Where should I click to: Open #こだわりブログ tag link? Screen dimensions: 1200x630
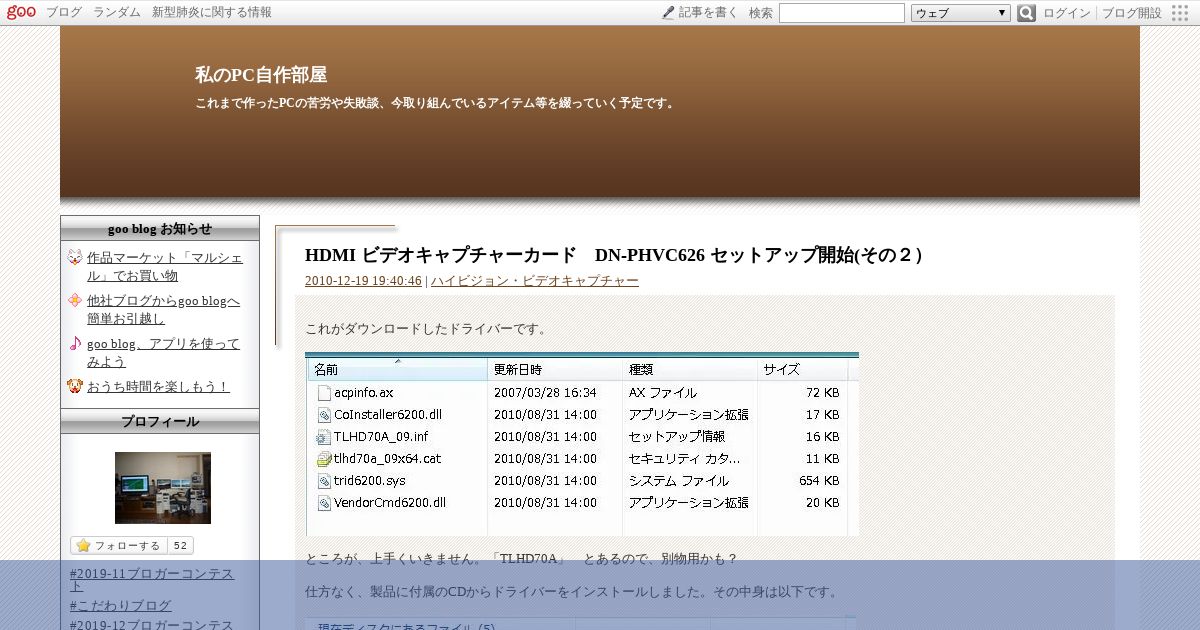pyautogui.click(x=121, y=605)
